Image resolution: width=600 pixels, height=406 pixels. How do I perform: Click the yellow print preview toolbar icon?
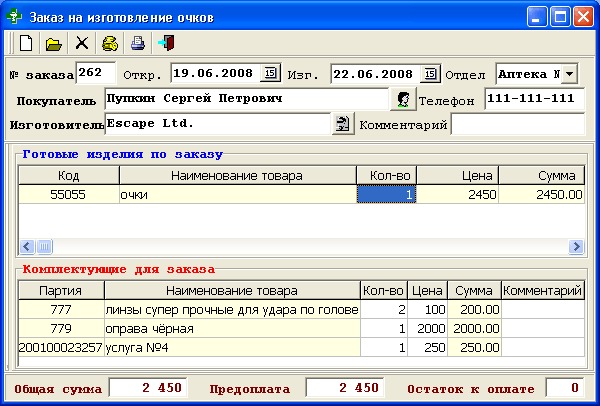pyautogui.click(x=110, y=43)
